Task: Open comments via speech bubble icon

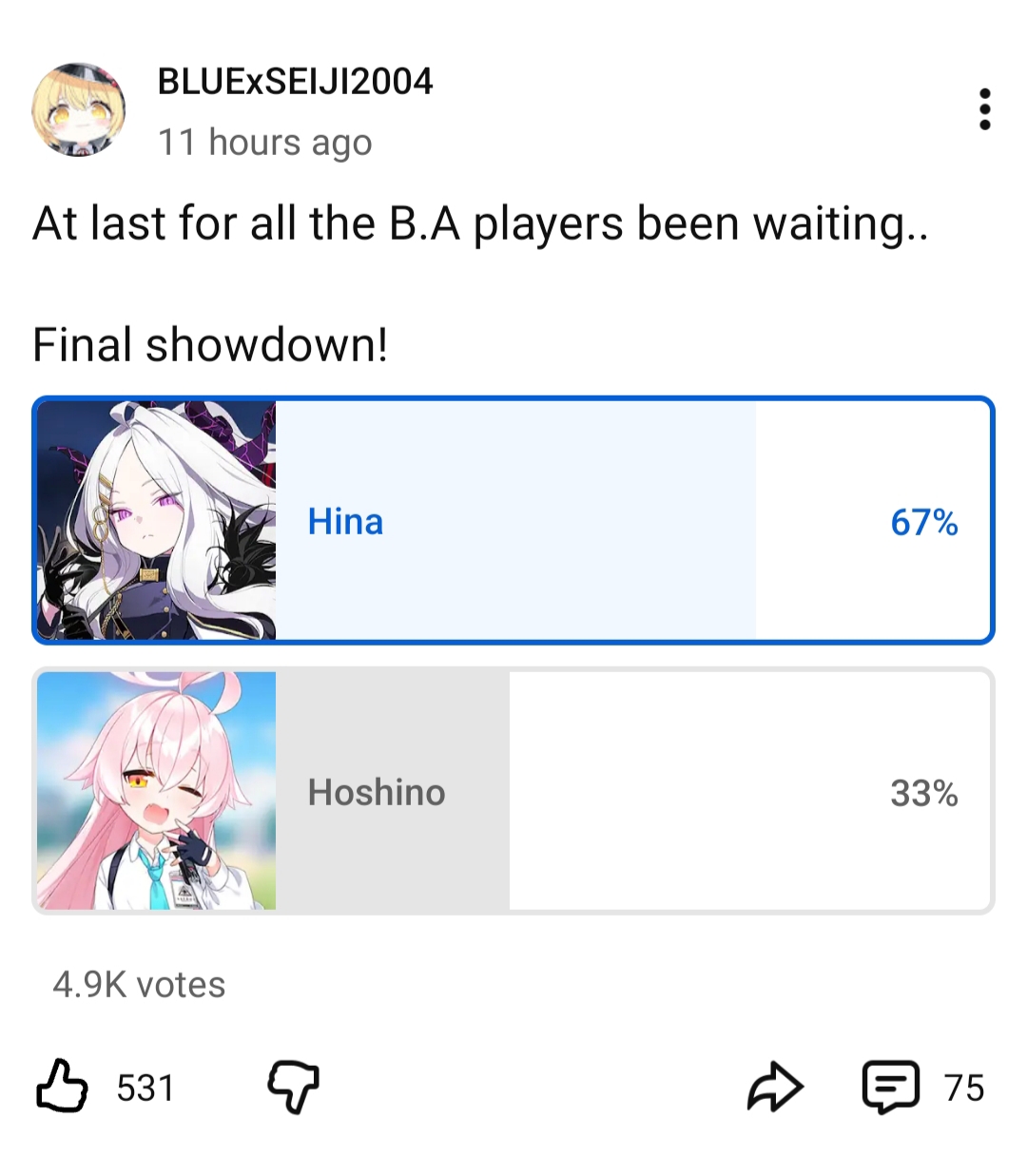Action: click(x=891, y=1087)
